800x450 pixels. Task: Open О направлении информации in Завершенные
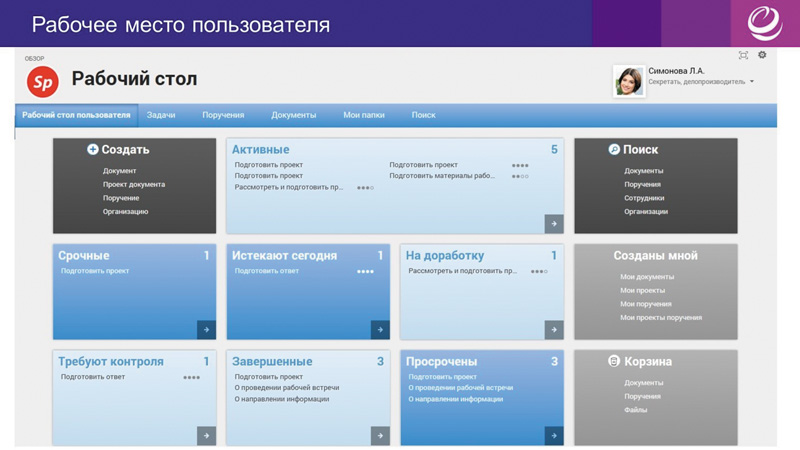pyautogui.click(x=282, y=399)
